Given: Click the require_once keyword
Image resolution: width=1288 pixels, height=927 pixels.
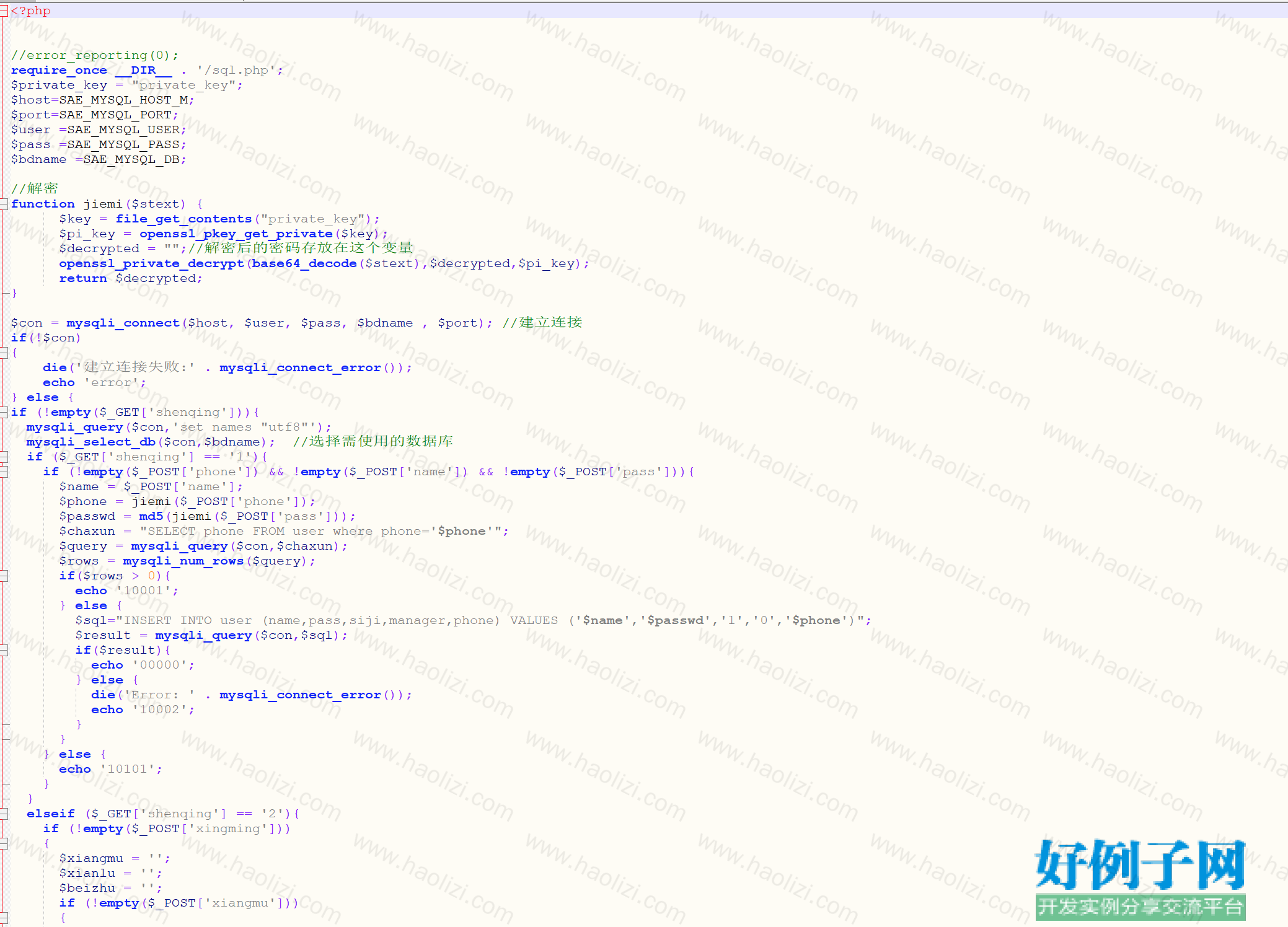Looking at the screenshot, I should (x=59, y=70).
